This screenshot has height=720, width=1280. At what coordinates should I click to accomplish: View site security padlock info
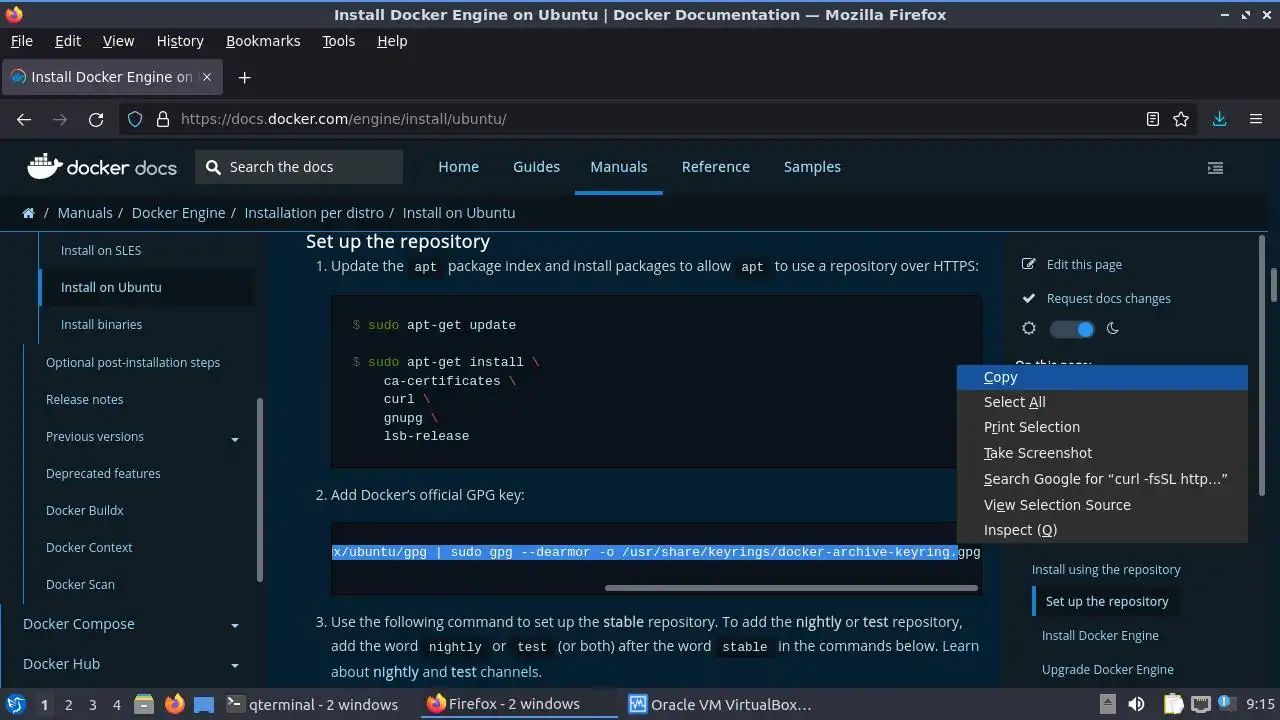pyautogui.click(x=163, y=119)
